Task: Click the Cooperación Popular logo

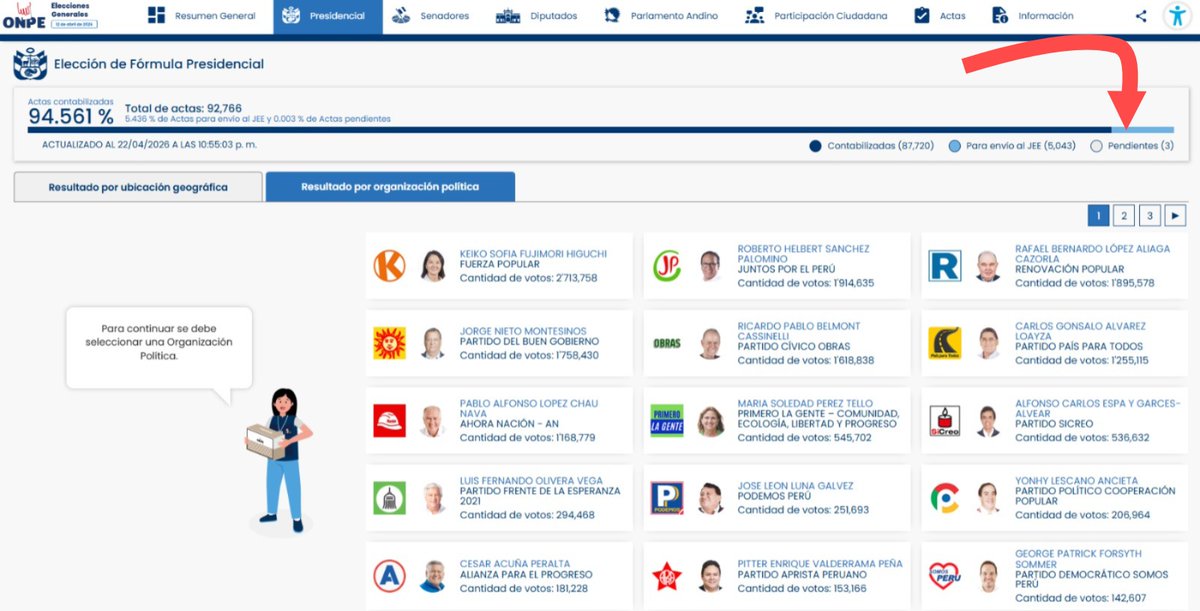Action: point(945,498)
